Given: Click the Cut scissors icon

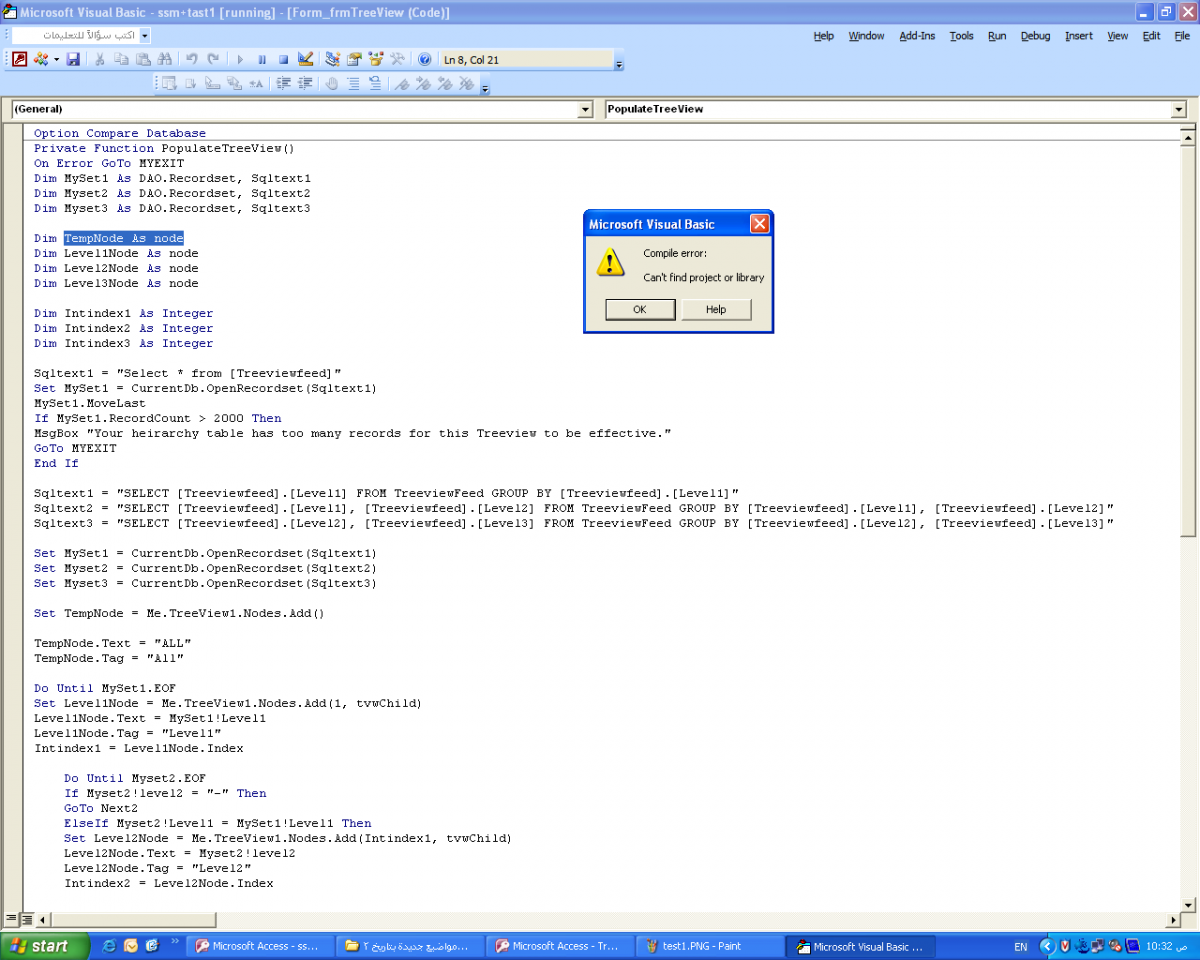Looking at the screenshot, I should point(100,59).
